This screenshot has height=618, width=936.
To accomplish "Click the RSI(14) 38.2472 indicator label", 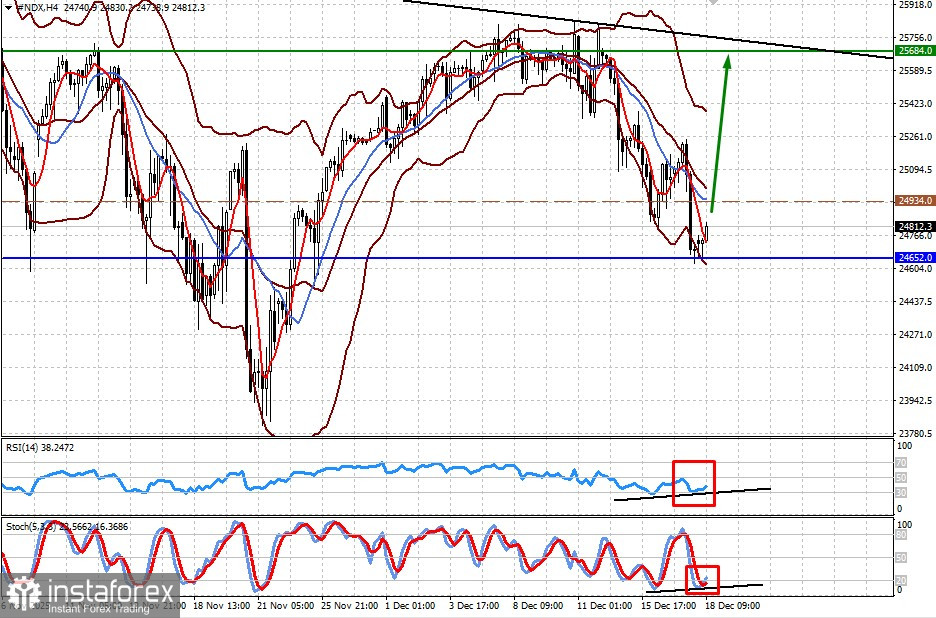I will pos(40,447).
